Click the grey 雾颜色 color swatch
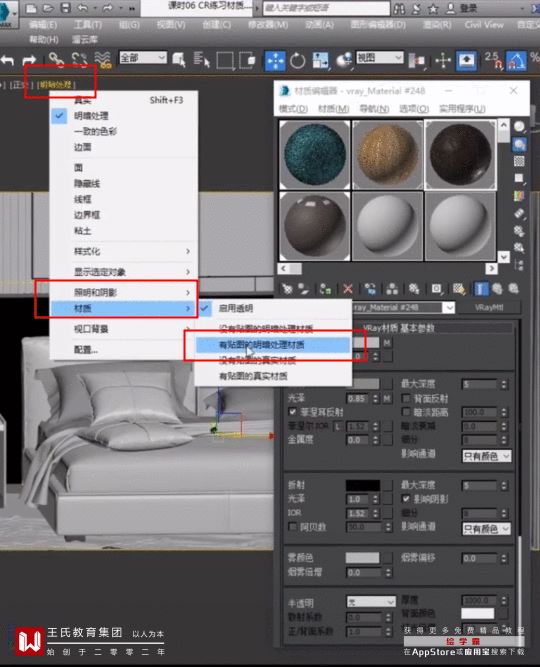The height and width of the screenshot is (667, 540). click(363, 557)
